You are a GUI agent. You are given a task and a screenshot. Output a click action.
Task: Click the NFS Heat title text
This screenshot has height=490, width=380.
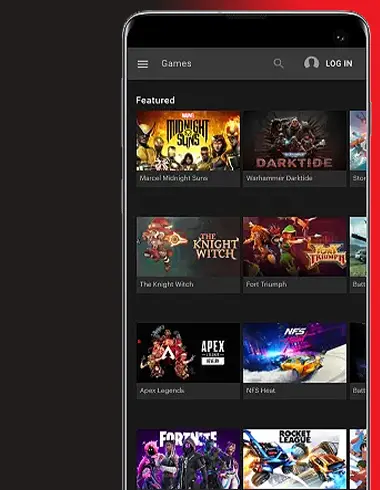point(260,390)
